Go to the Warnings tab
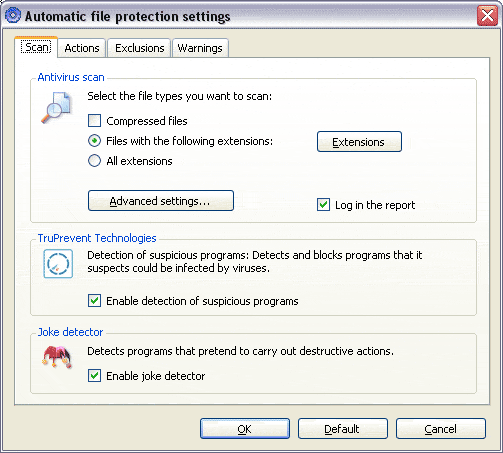The image size is (503, 453). click(x=200, y=48)
